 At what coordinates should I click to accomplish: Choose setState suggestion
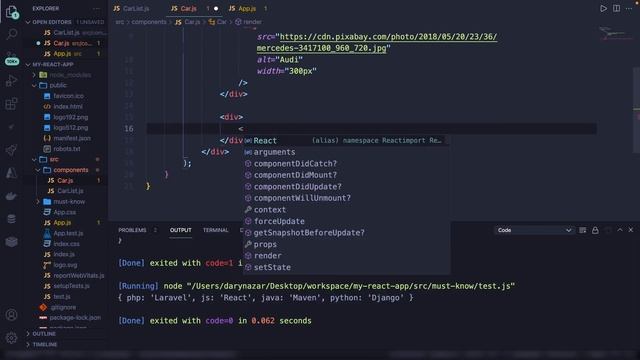click(346, 267)
